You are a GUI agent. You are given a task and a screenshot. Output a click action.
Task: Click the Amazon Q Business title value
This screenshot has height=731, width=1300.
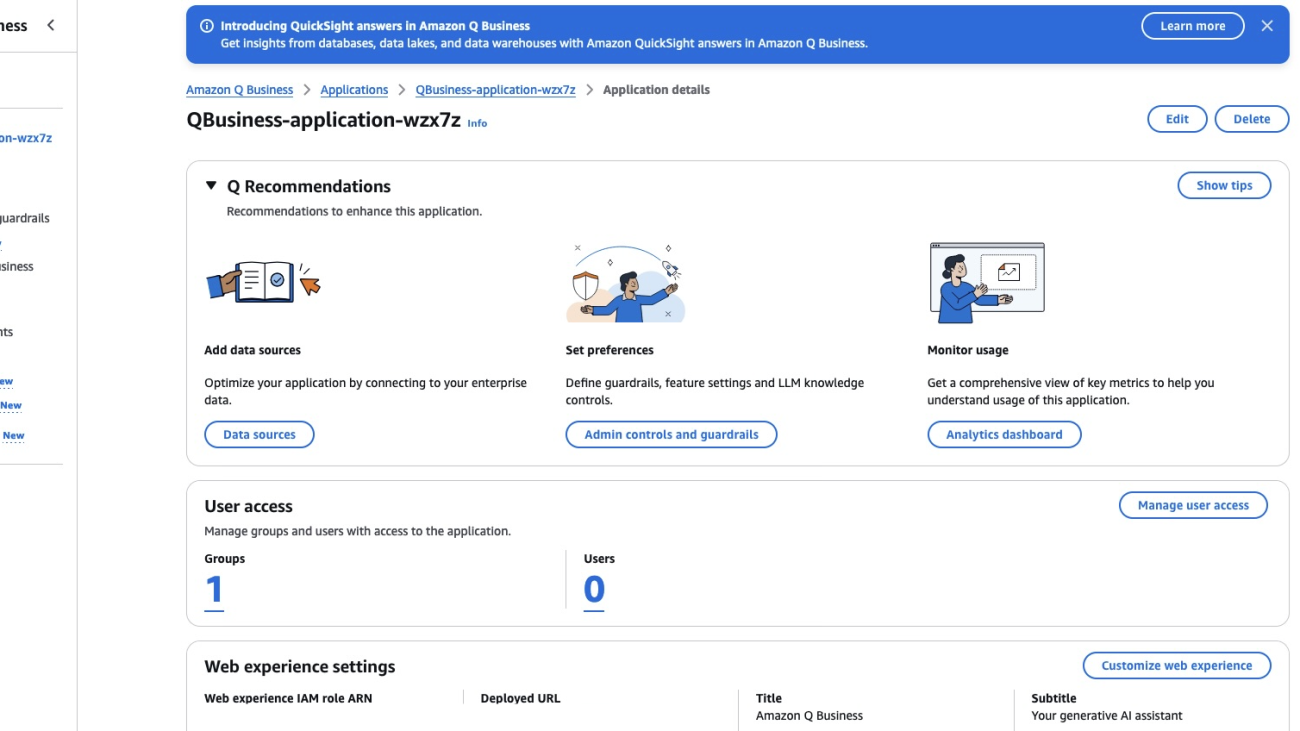(809, 716)
